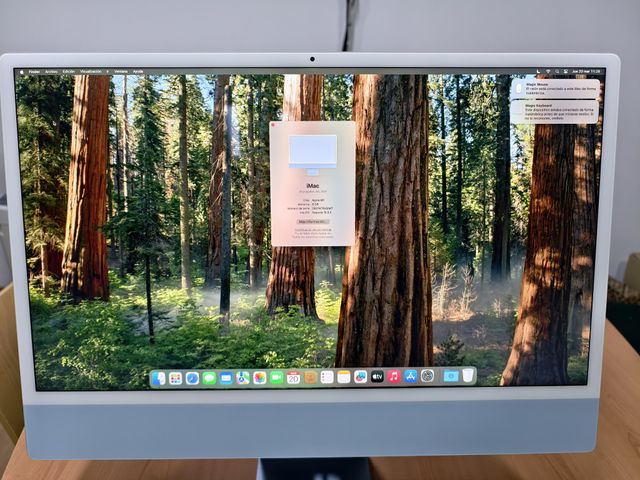Close the About This Mac window

[x=273, y=124]
